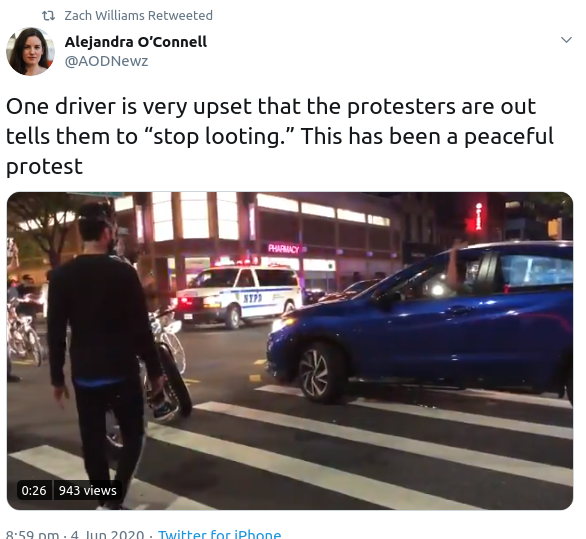Viewport: 586px width, 539px height.
Task: Click the Pharmacy sign in the video
Action: [284, 249]
